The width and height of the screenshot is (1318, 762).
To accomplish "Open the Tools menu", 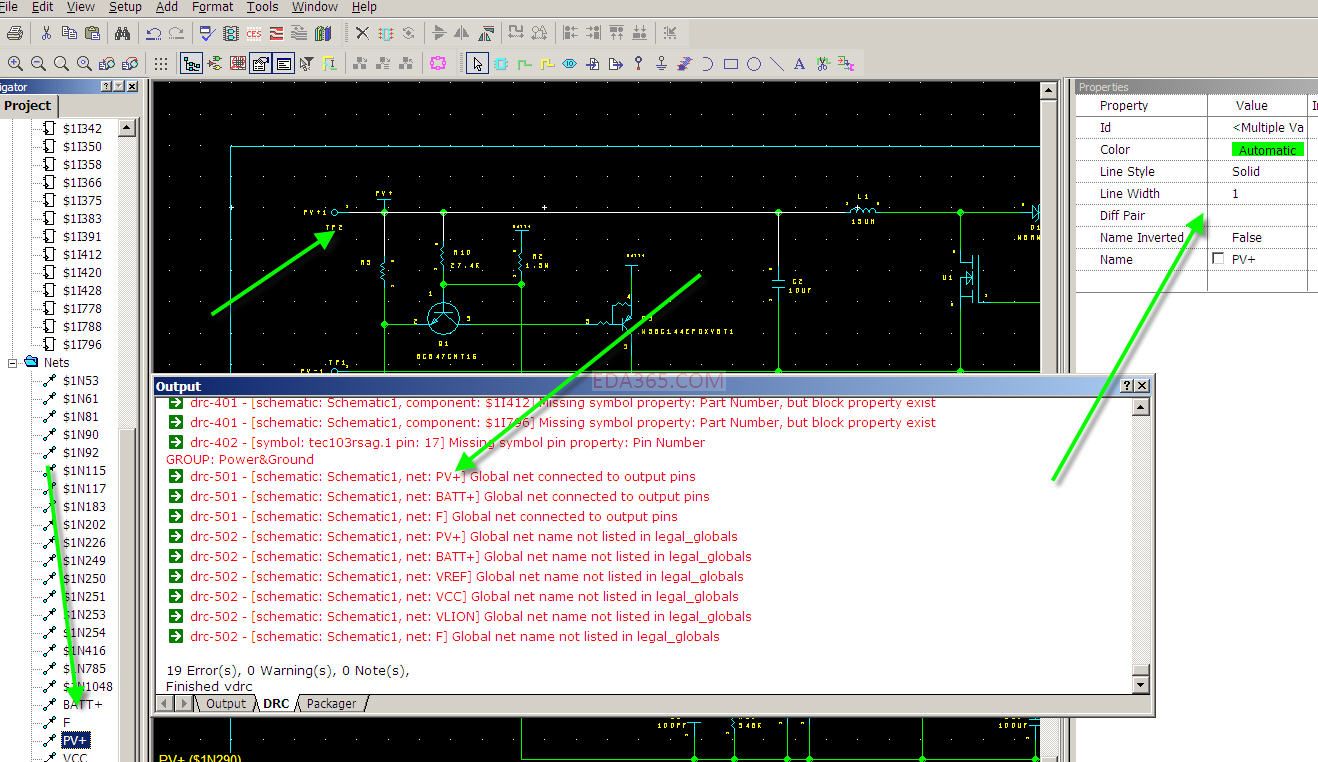I will tap(262, 7).
